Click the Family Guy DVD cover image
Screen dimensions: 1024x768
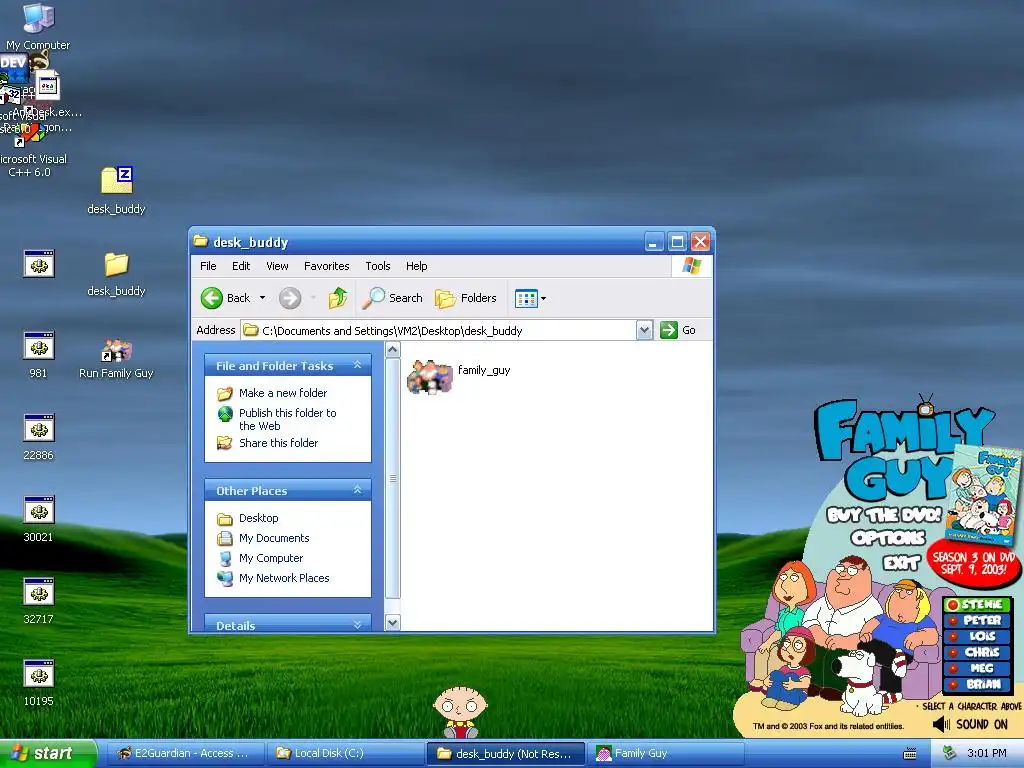coord(984,494)
